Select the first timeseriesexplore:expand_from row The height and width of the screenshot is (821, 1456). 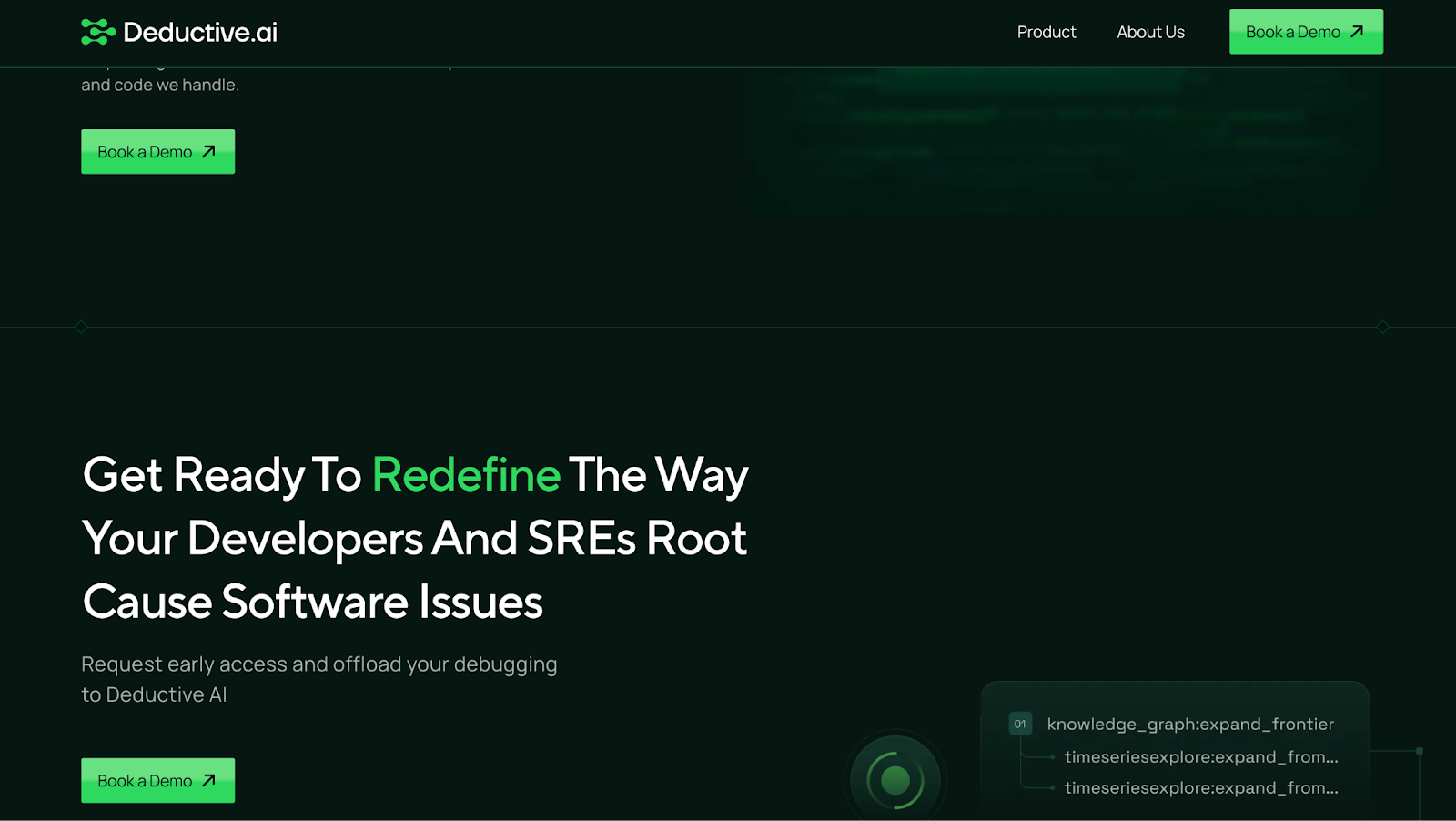pyautogui.click(x=1201, y=756)
